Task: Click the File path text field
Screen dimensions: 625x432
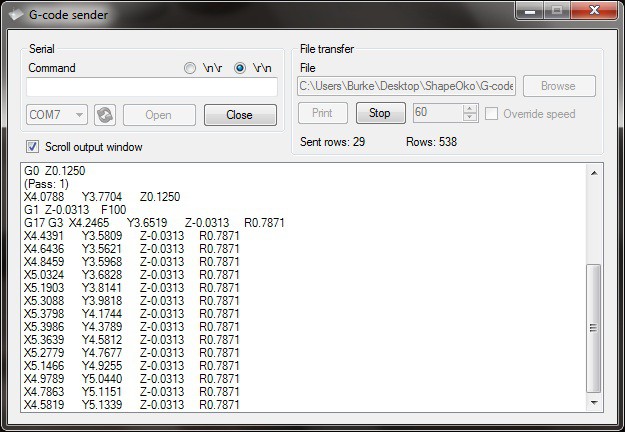Action: tap(406, 86)
